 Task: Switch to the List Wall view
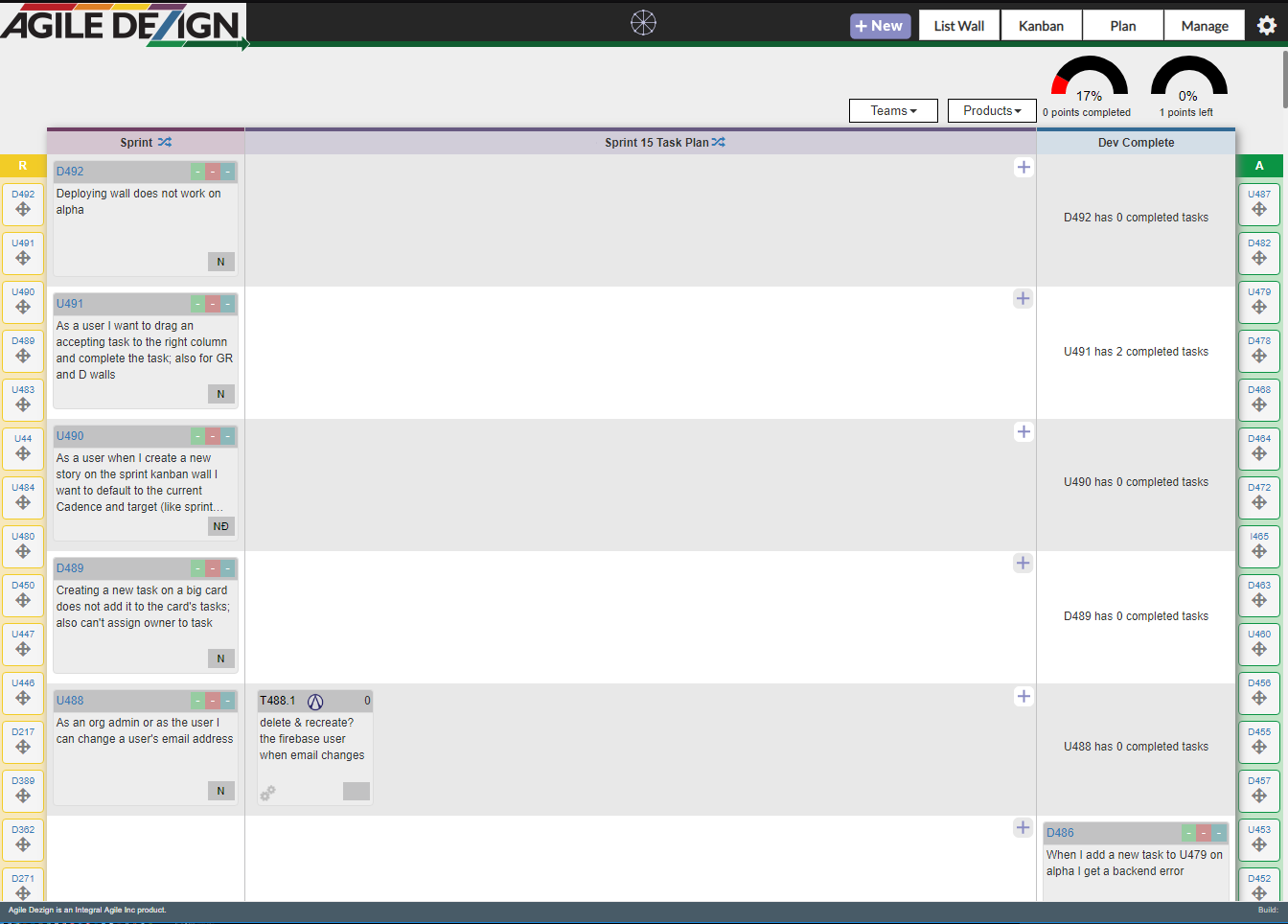point(958,26)
